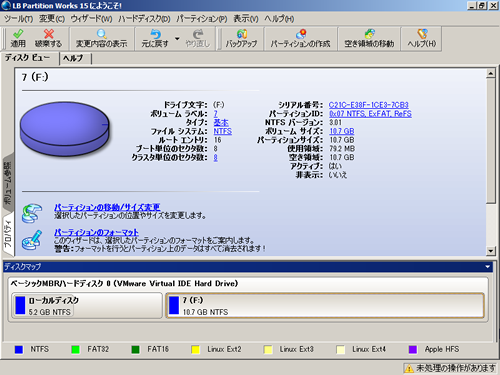Open the パーティションの移動/サイズ変更 link
Image resolution: width=500 pixels, height=375 pixels.
pos(107,207)
